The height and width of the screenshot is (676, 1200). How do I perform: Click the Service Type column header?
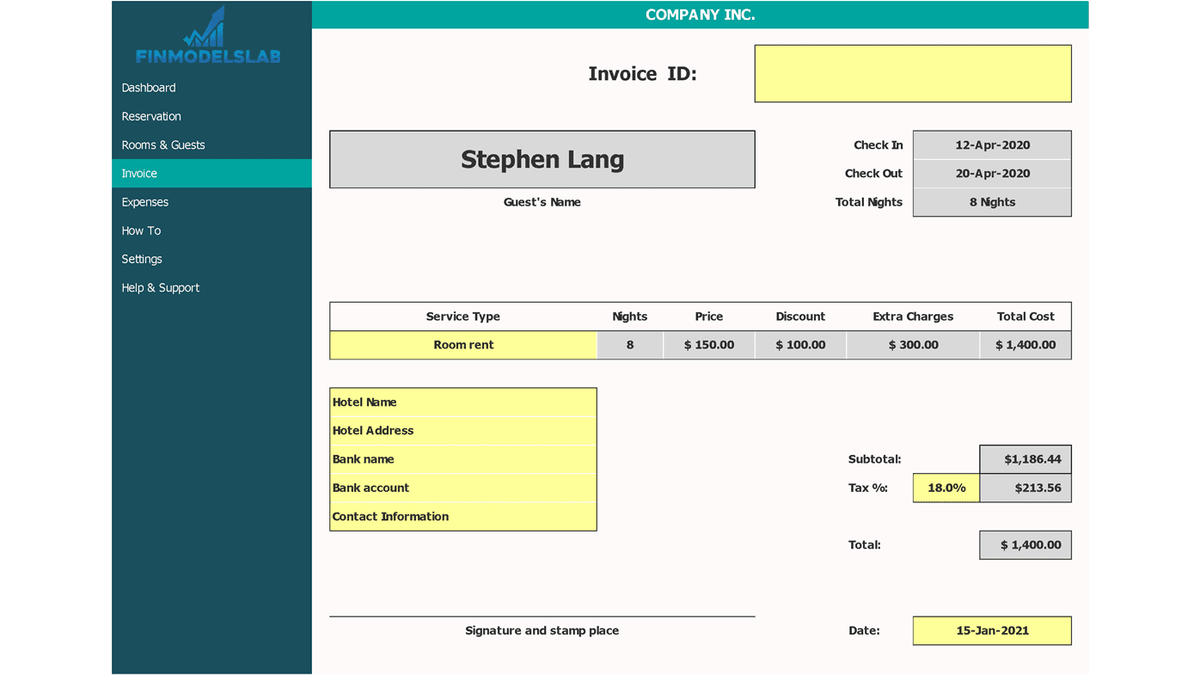click(x=463, y=316)
